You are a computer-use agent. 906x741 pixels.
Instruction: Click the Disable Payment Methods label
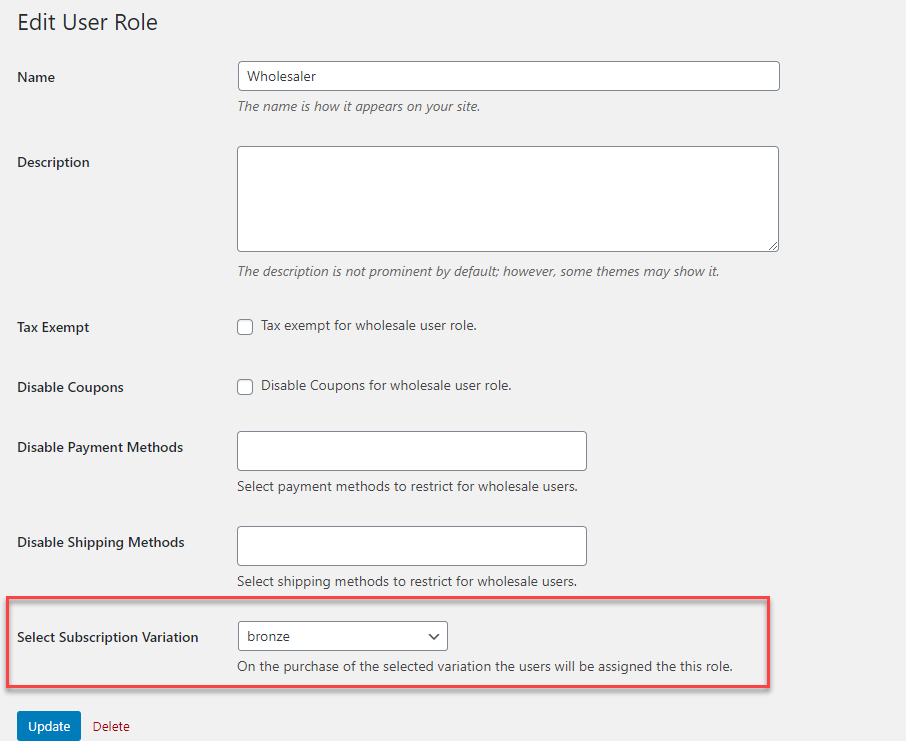[x=100, y=448]
